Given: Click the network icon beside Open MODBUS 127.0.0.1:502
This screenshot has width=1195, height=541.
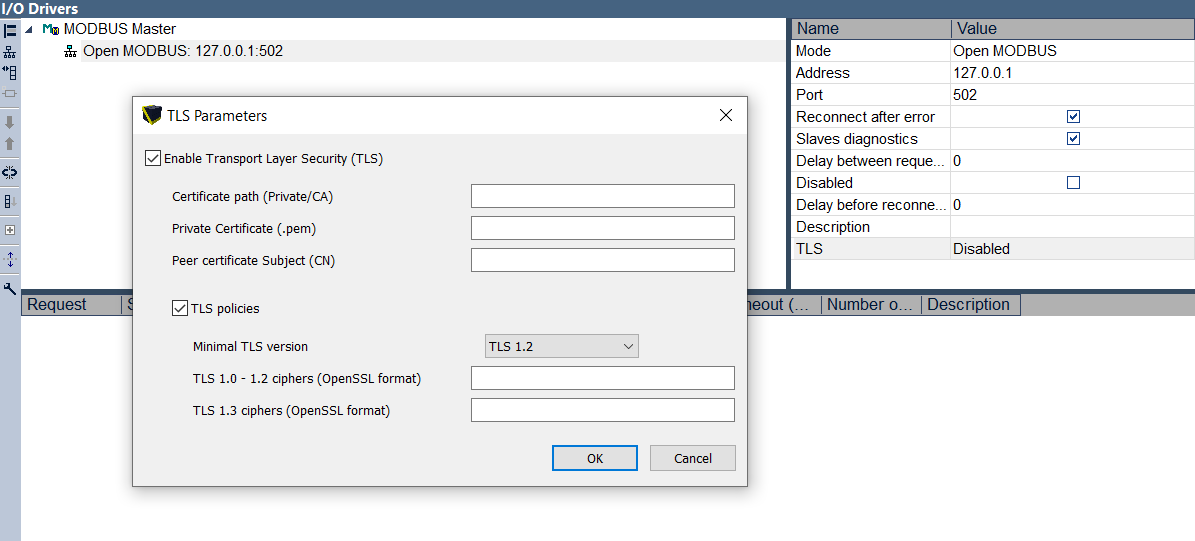Looking at the screenshot, I should 70,52.
